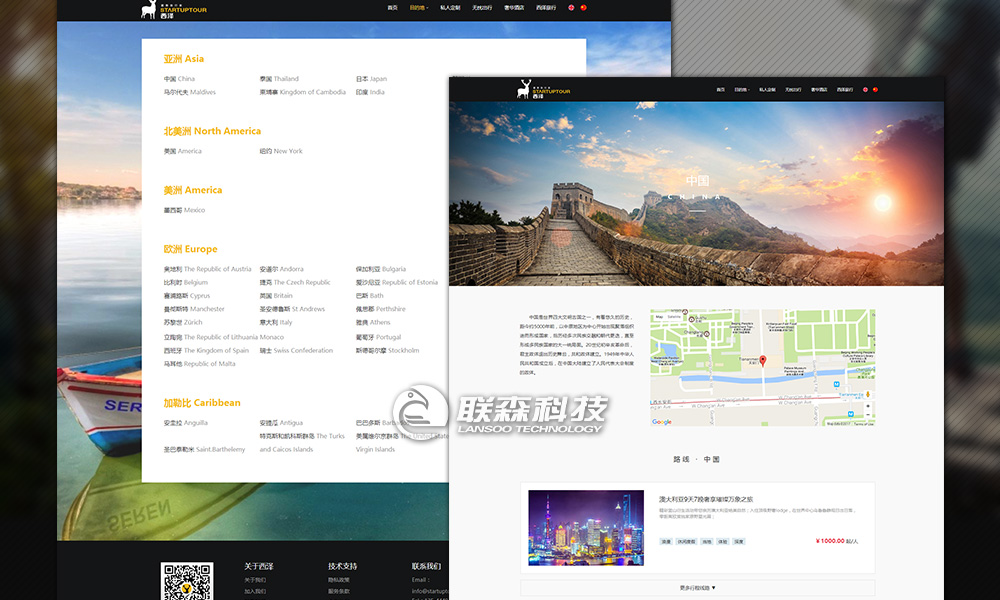Click the 亚洲 Asia heading
The image size is (1000, 600).
click(184, 59)
